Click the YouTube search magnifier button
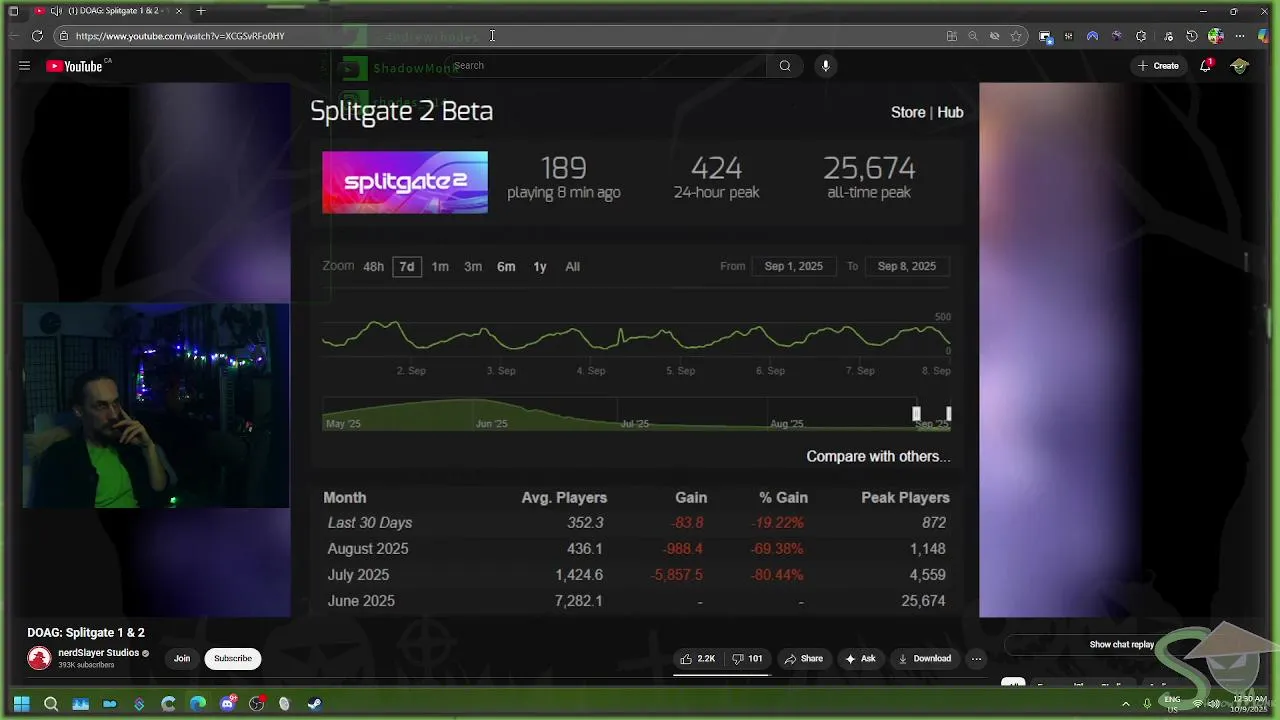1280x720 pixels. click(785, 66)
